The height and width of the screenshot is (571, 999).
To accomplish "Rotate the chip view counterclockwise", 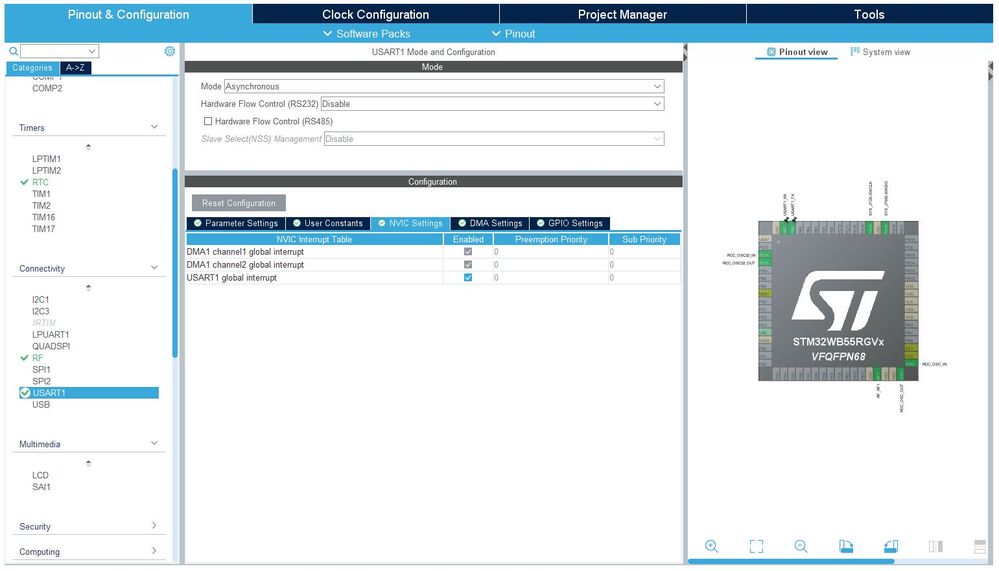I will (891, 546).
